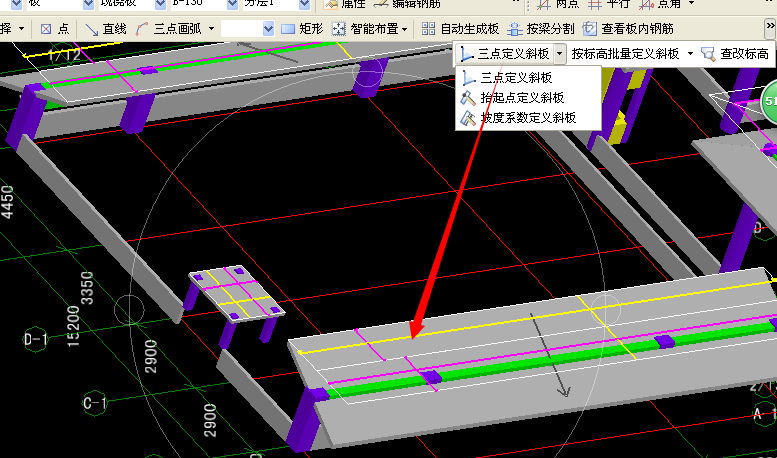Viewport: 777px width, 458px height.
Task: Open 查看板内钢筋 rebar viewer
Action: tap(628, 29)
